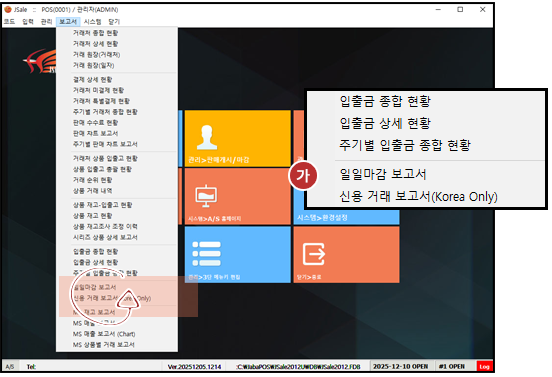
Task: Open 주기별 판매 차트 보고서
Action: point(105,144)
